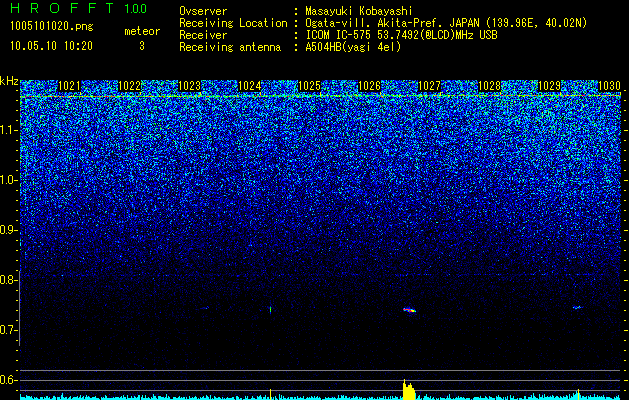Image resolution: width=629 pixels, height=400 pixels.
Task: Select antenna text A504HB(yagi 4el)
Action: 353,47
